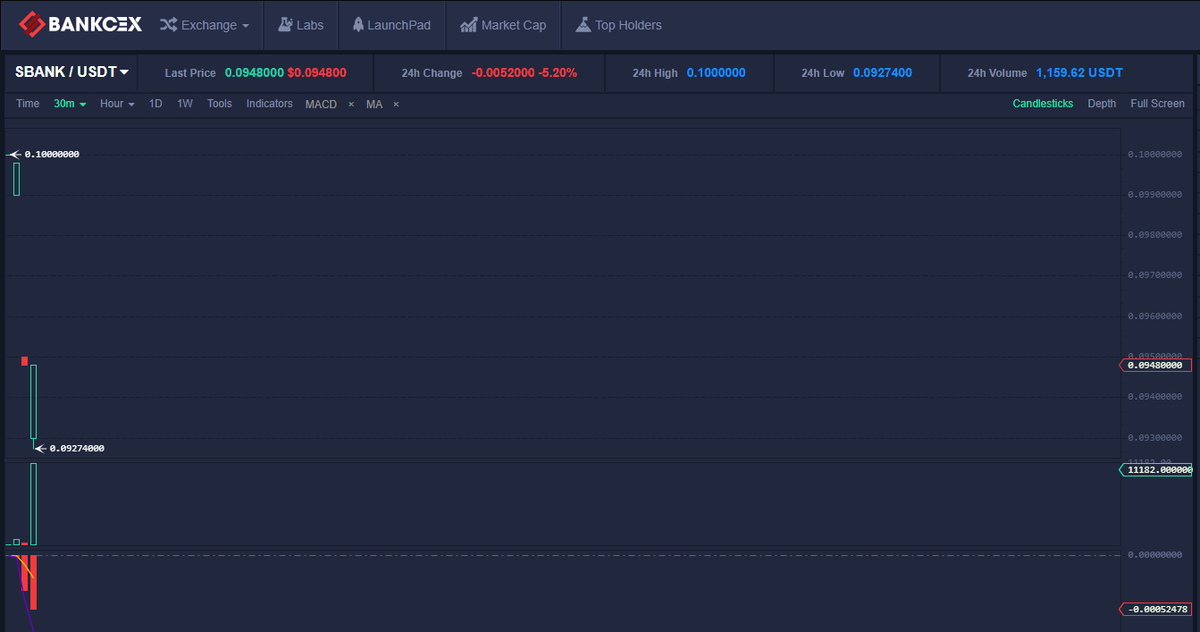Click the Last Price value 0.0948000
Screen dimensions: 1200x632
tap(254, 73)
